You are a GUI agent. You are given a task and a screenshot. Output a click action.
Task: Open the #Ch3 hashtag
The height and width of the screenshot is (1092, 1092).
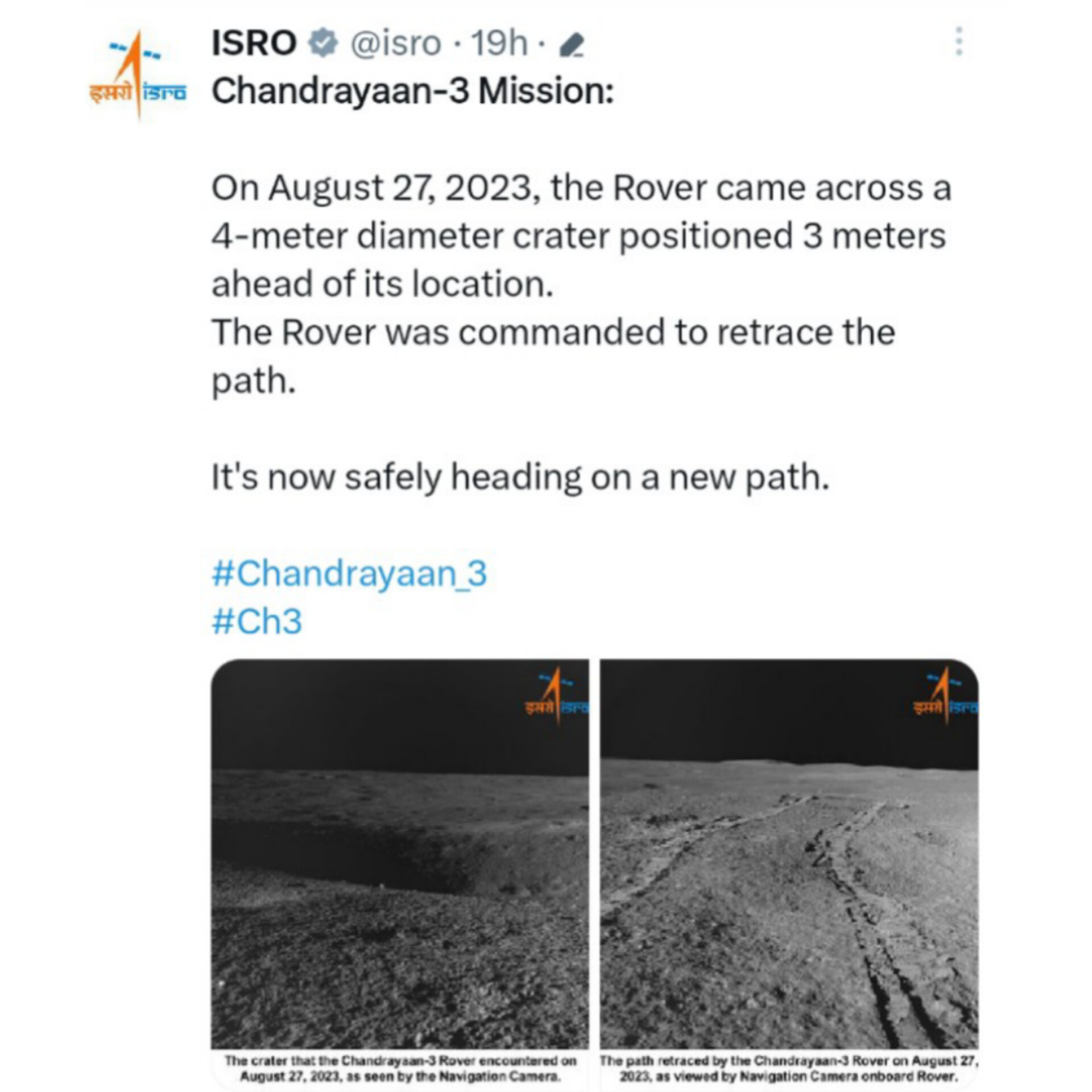pos(257,621)
